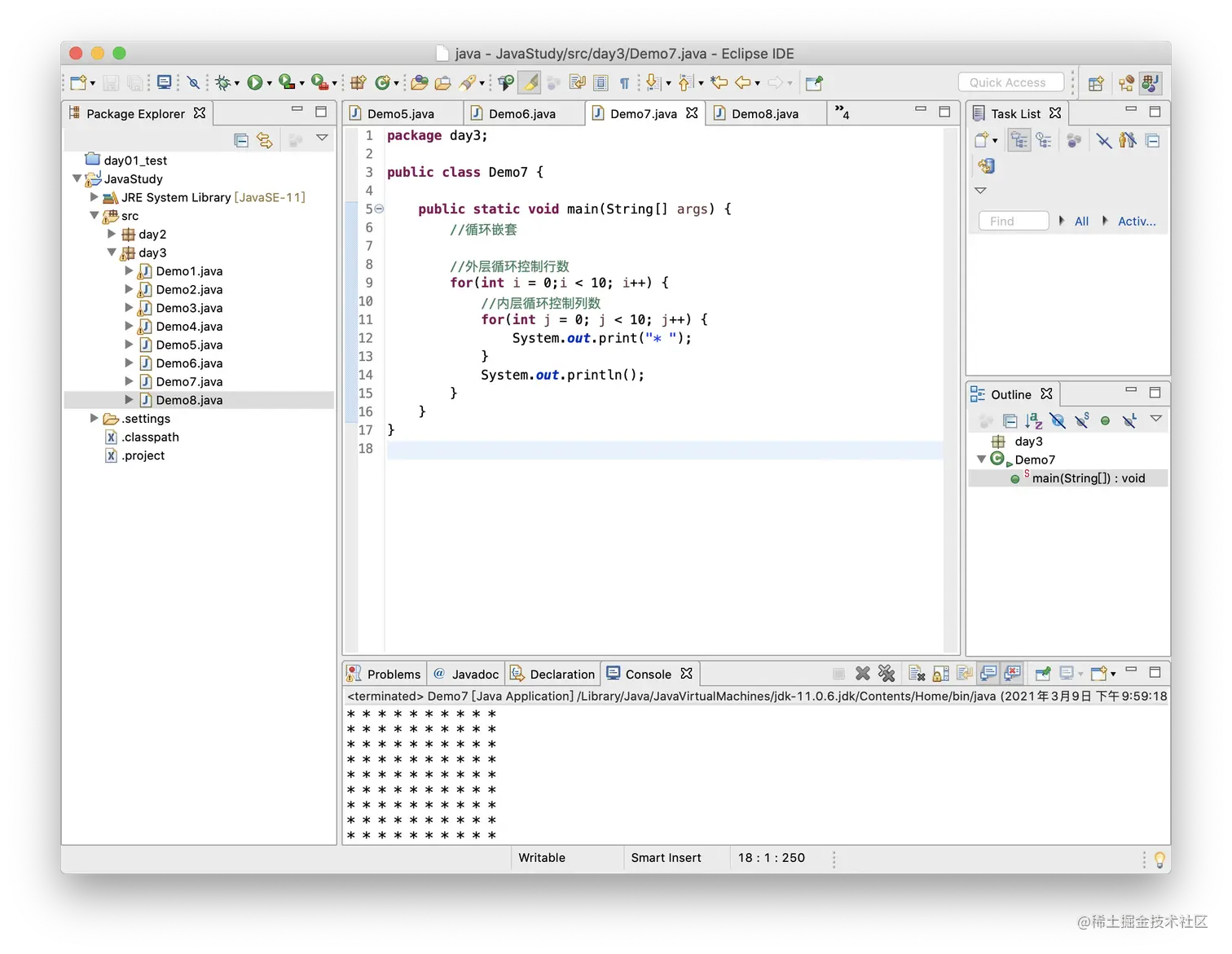The width and height of the screenshot is (1232, 954).
Task: Click the Quick Access search field
Action: 1010,82
